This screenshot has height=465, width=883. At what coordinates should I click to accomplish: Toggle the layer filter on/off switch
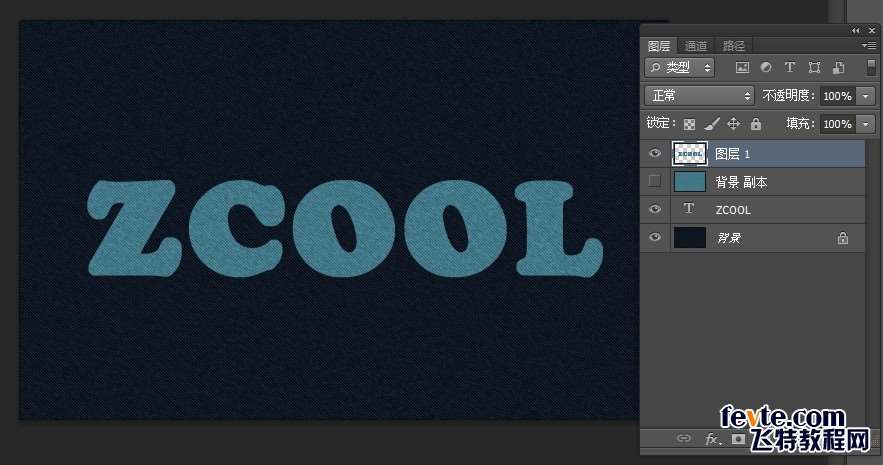click(870, 67)
